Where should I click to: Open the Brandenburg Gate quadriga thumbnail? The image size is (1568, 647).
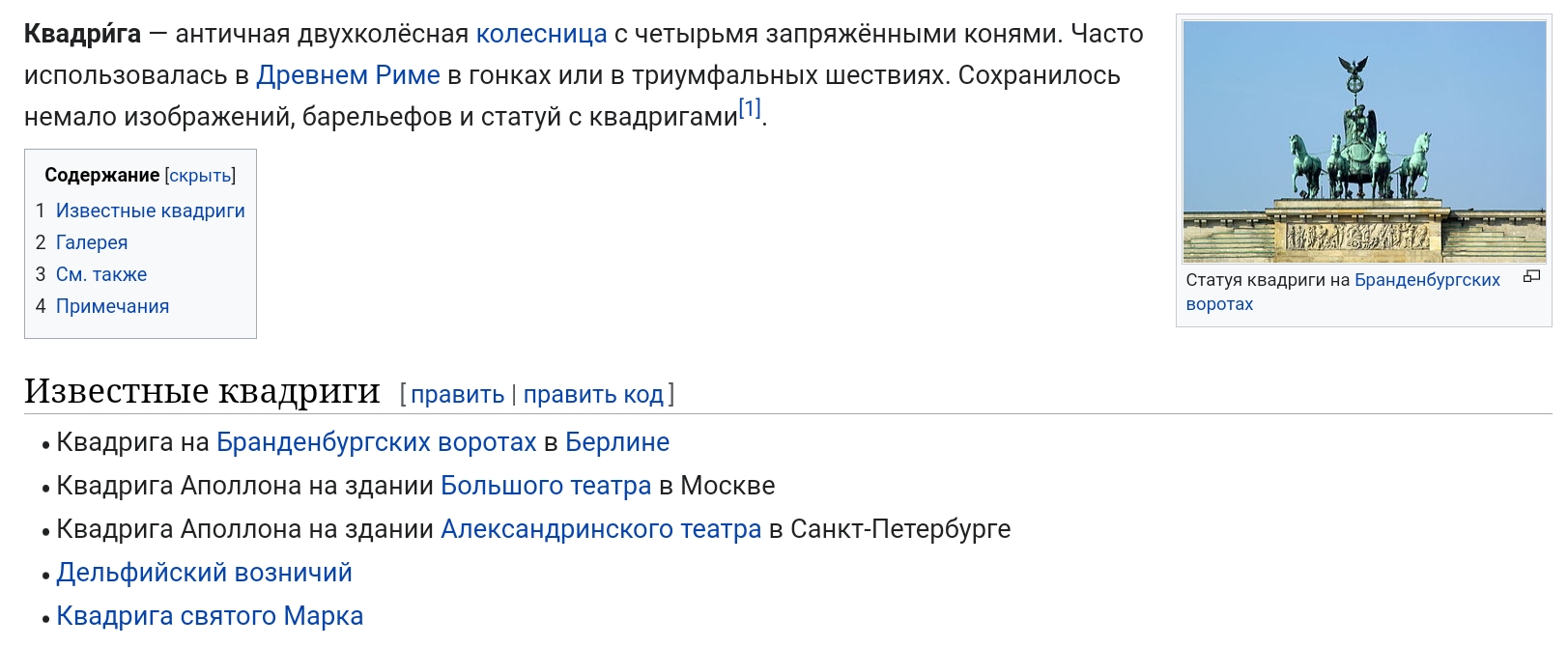click(x=1364, y=142)
